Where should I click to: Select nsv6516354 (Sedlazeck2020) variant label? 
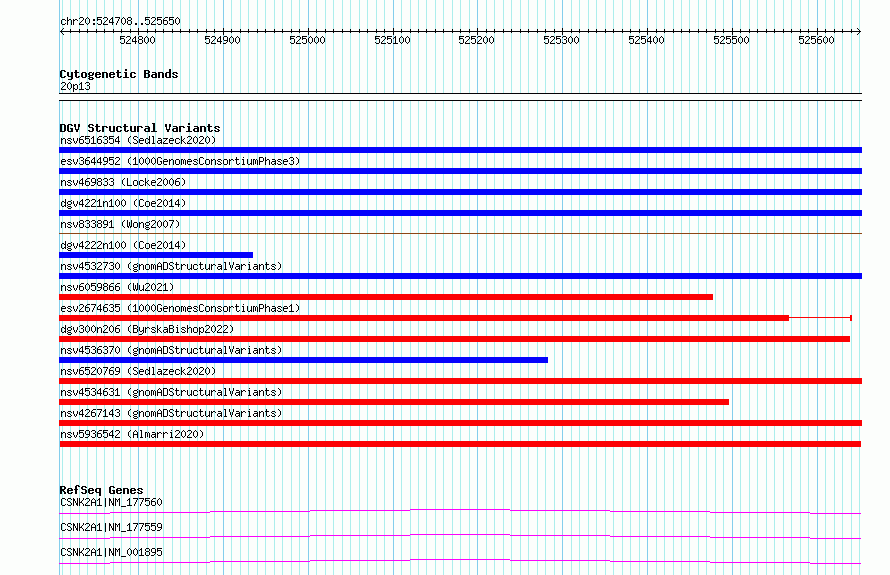pos(138,140)
